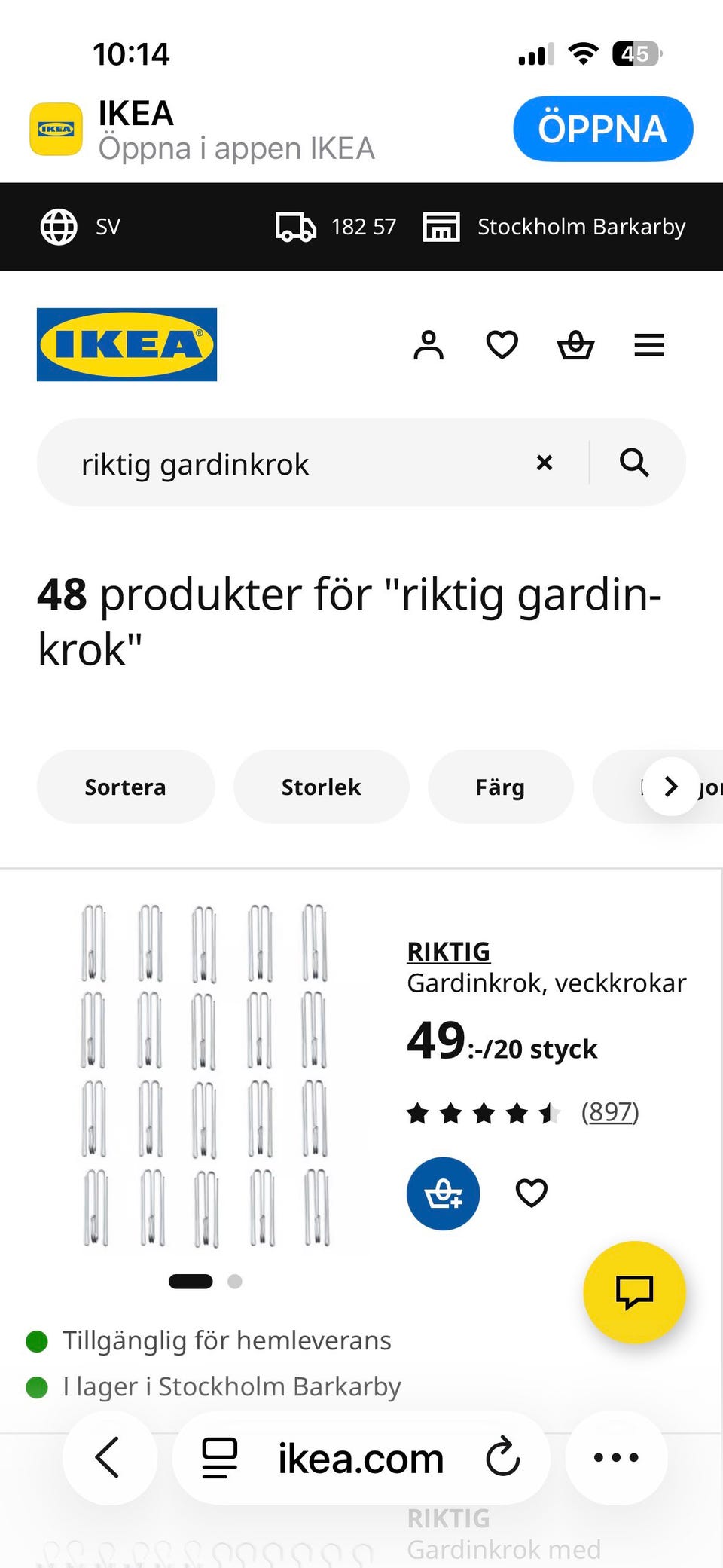This screenshot has height=1568, width=723.
Task: Click the IKEA logo
Action: 126,345
